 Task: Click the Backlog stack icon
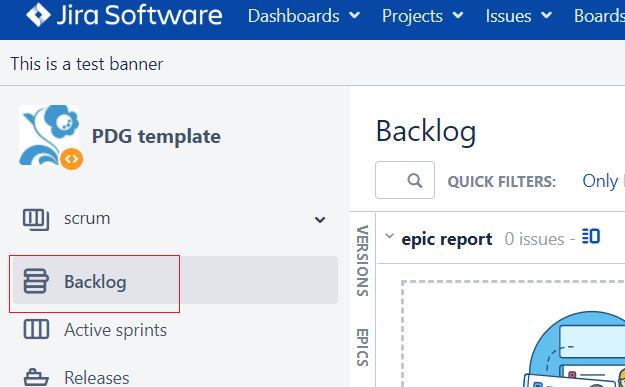(x=36, y=281)
